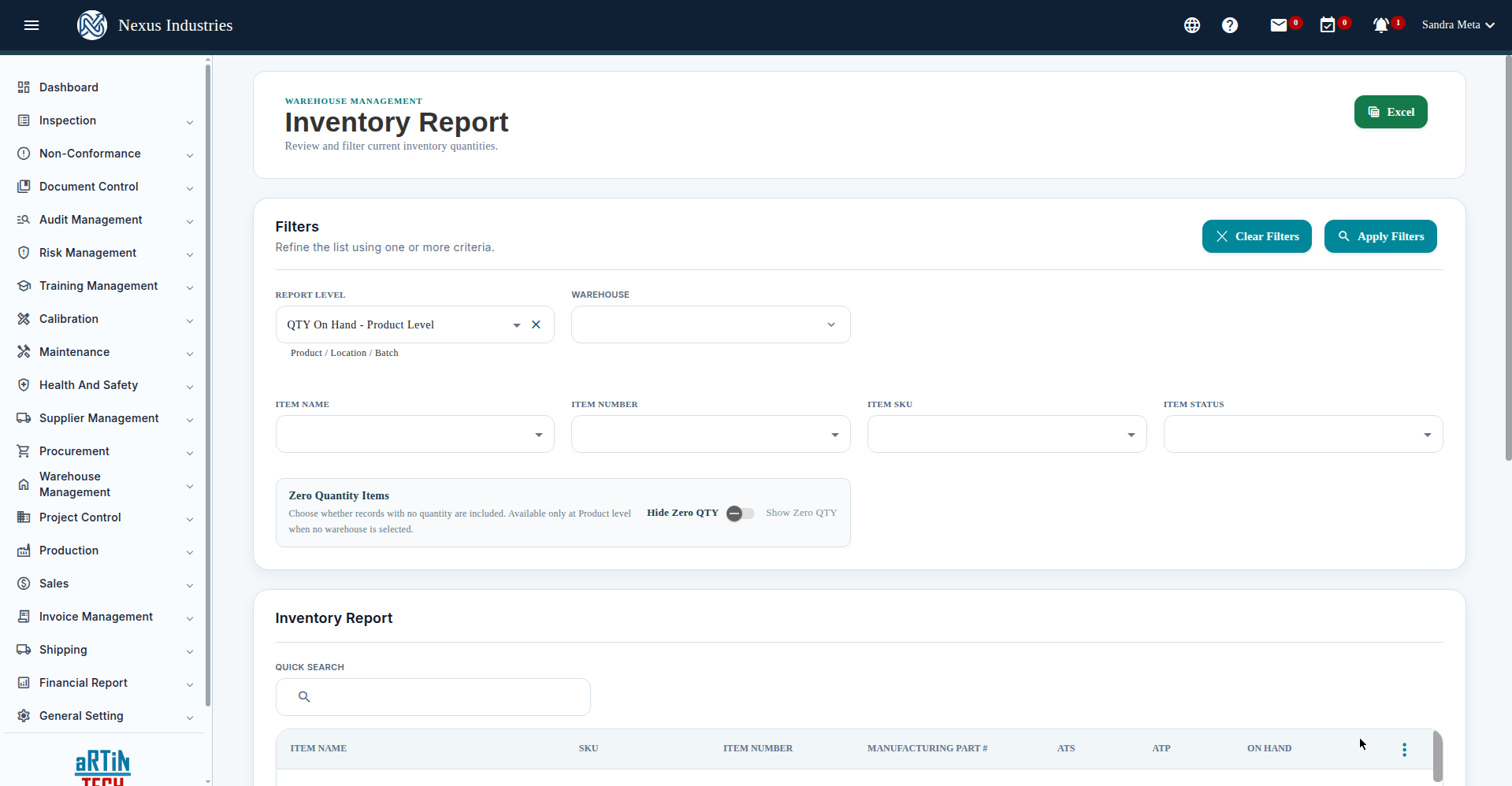Open the help question mark icon
This screenshot has height=786, width=1512.
1230,25
